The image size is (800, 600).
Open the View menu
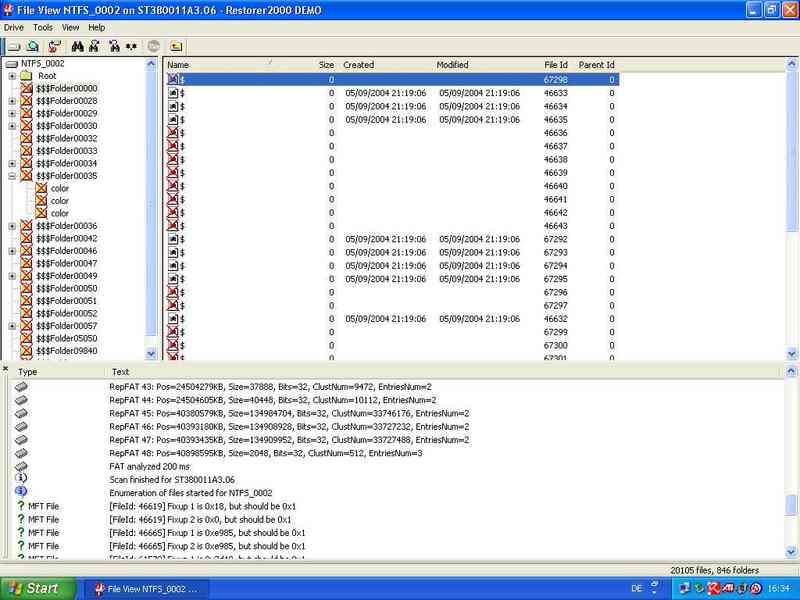(x=70, y=28)
